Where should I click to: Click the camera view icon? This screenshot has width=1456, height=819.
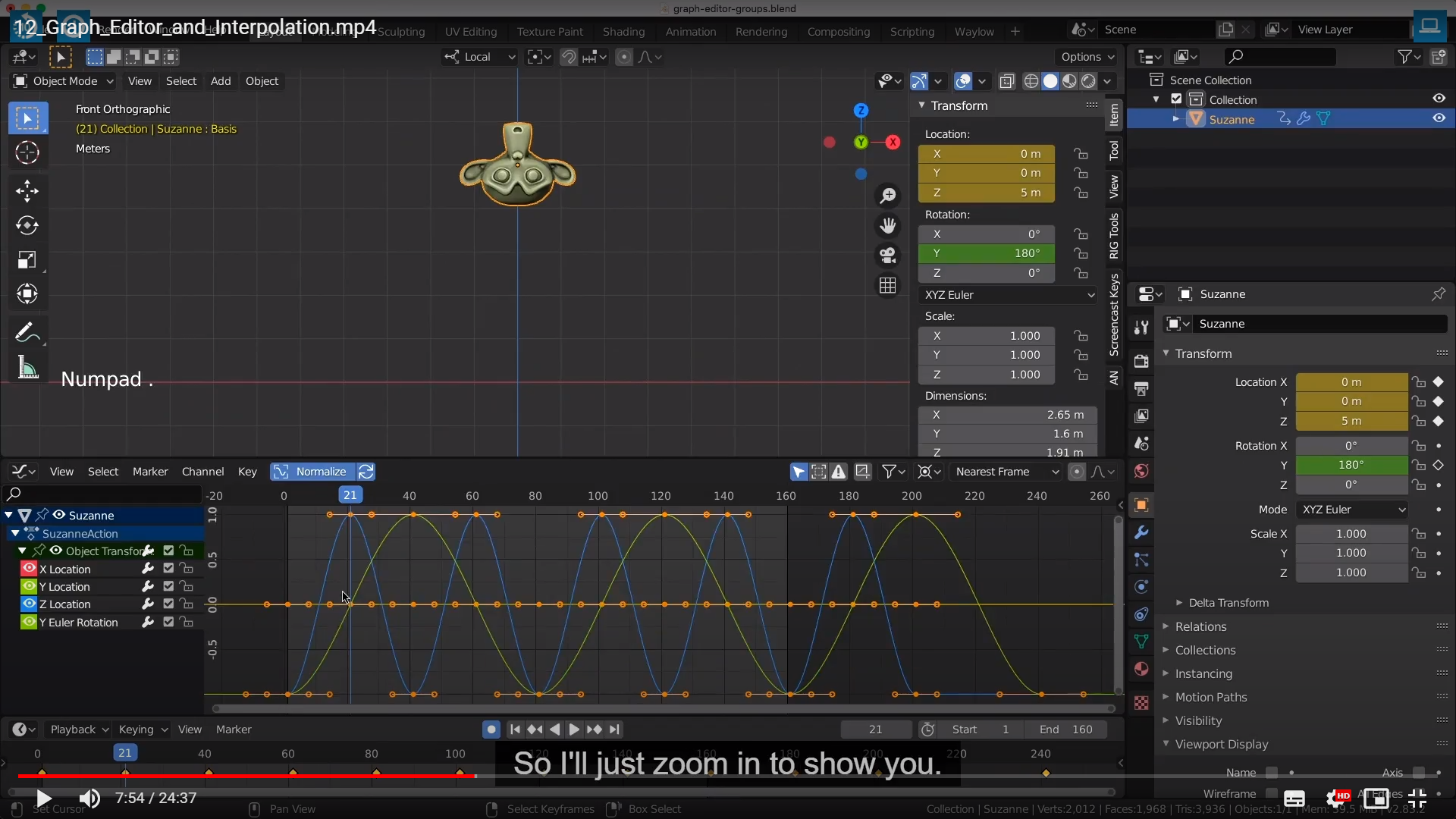pyautogui.click(x=887, y=256)
